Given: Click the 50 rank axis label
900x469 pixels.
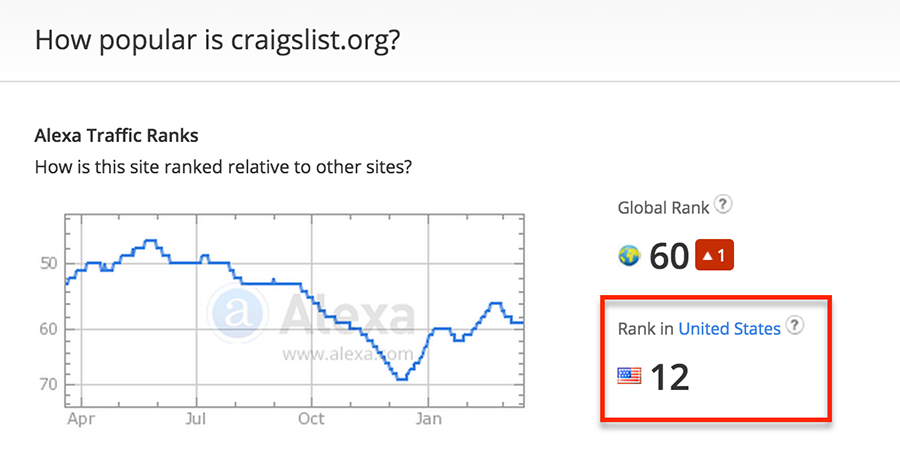Looking at the screenshot, I should tap(49, 263).
